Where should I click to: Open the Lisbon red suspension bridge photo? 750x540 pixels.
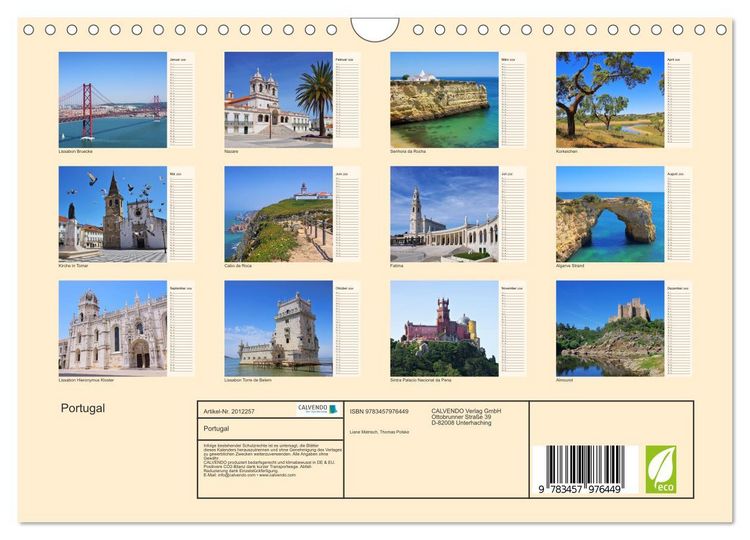(113, 99)
